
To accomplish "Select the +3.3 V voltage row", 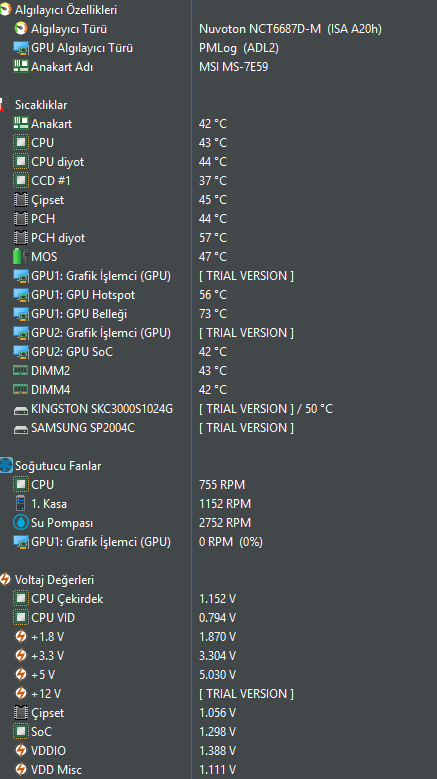I will click(x=218, y=656).
